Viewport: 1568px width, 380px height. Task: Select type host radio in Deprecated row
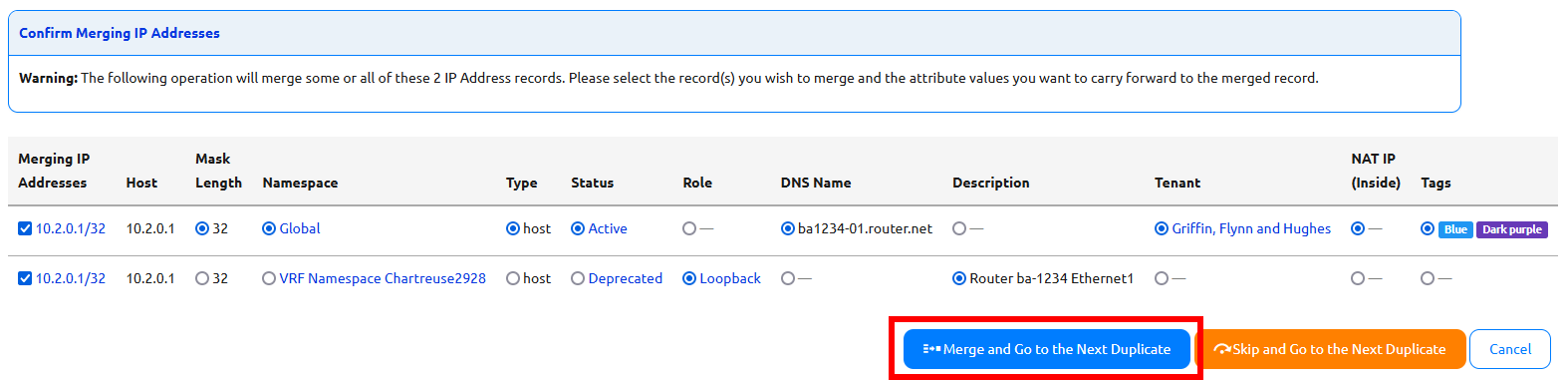tap(513, 278)
